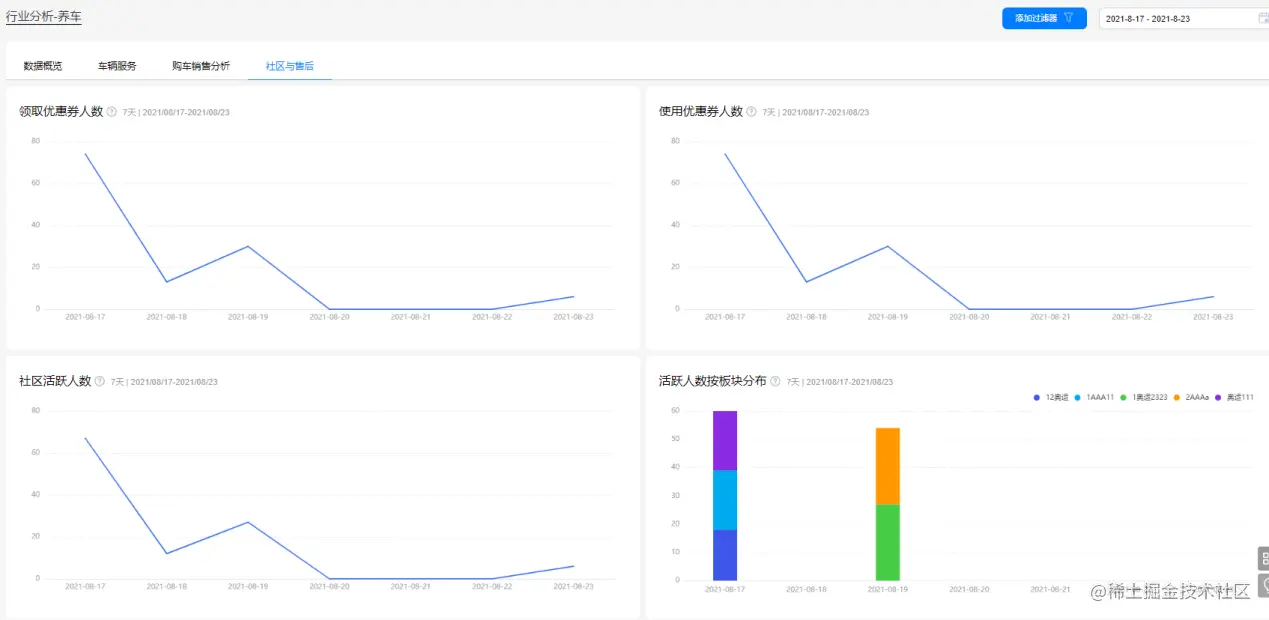1269x620 pixels.
Task: Toggle the 1AAA11 legend series
Action: [1094, 398]
